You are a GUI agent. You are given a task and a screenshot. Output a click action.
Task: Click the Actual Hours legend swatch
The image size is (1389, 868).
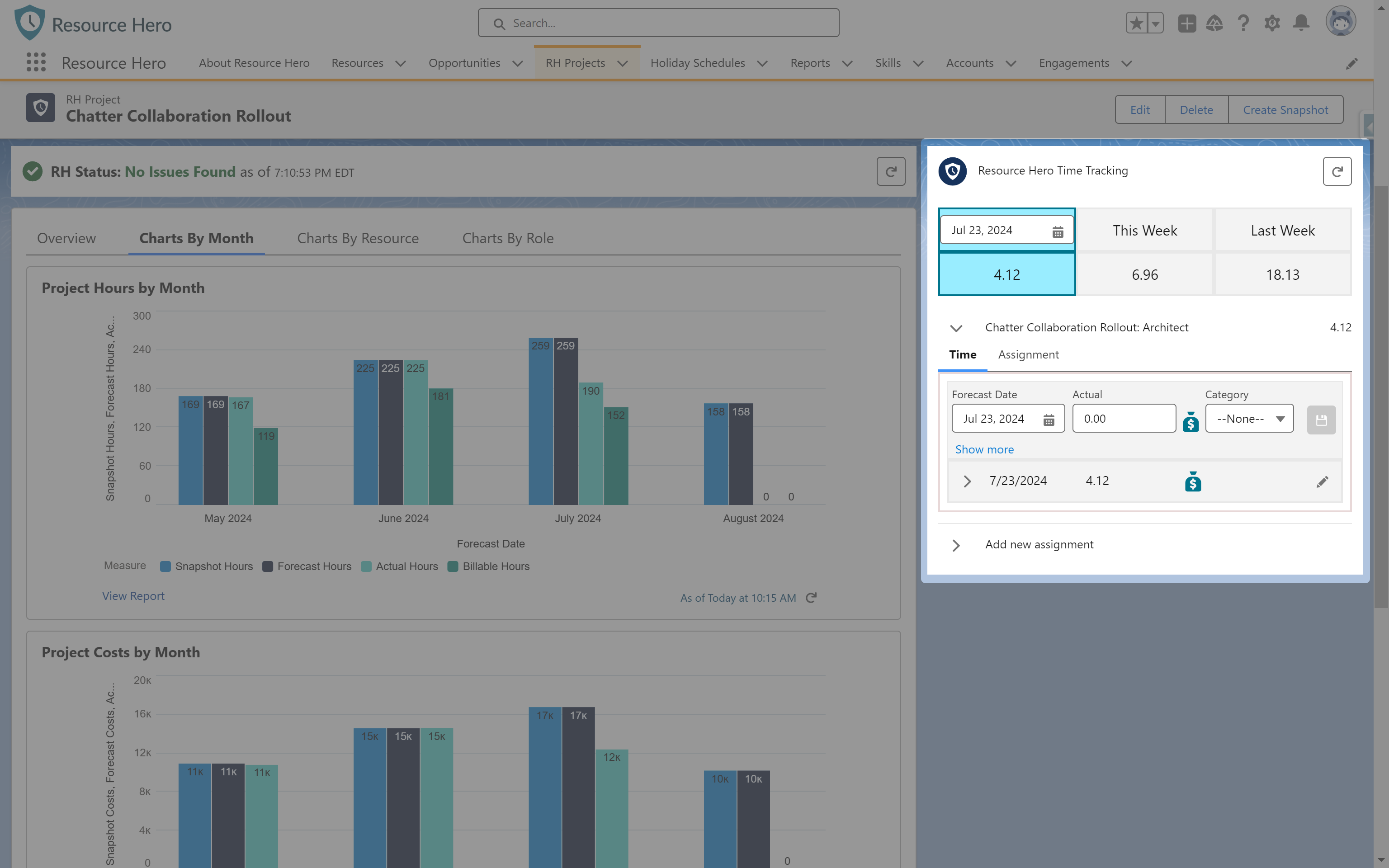(366, 566)
